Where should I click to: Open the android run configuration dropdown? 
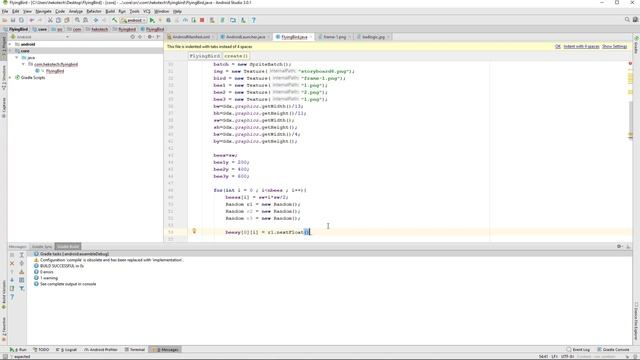click(134, 20)
